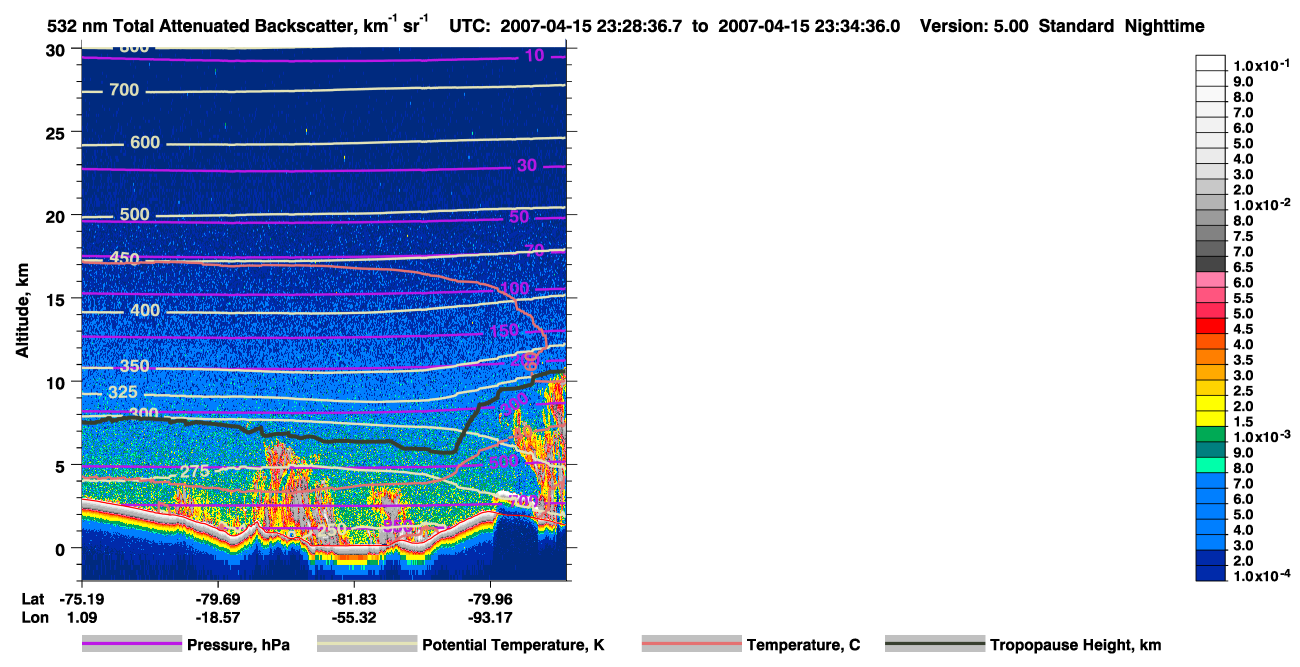Image resolution: width=1300 pixels, height=667 pixels.
Task: Click the 'Lon' row label
Action: tap(33, 618)
